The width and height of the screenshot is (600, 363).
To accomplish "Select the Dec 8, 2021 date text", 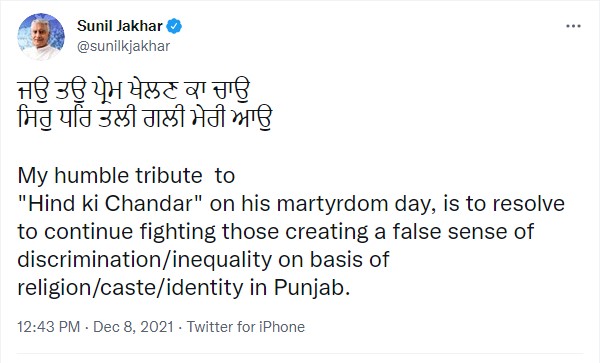I will tap(133, 327).
